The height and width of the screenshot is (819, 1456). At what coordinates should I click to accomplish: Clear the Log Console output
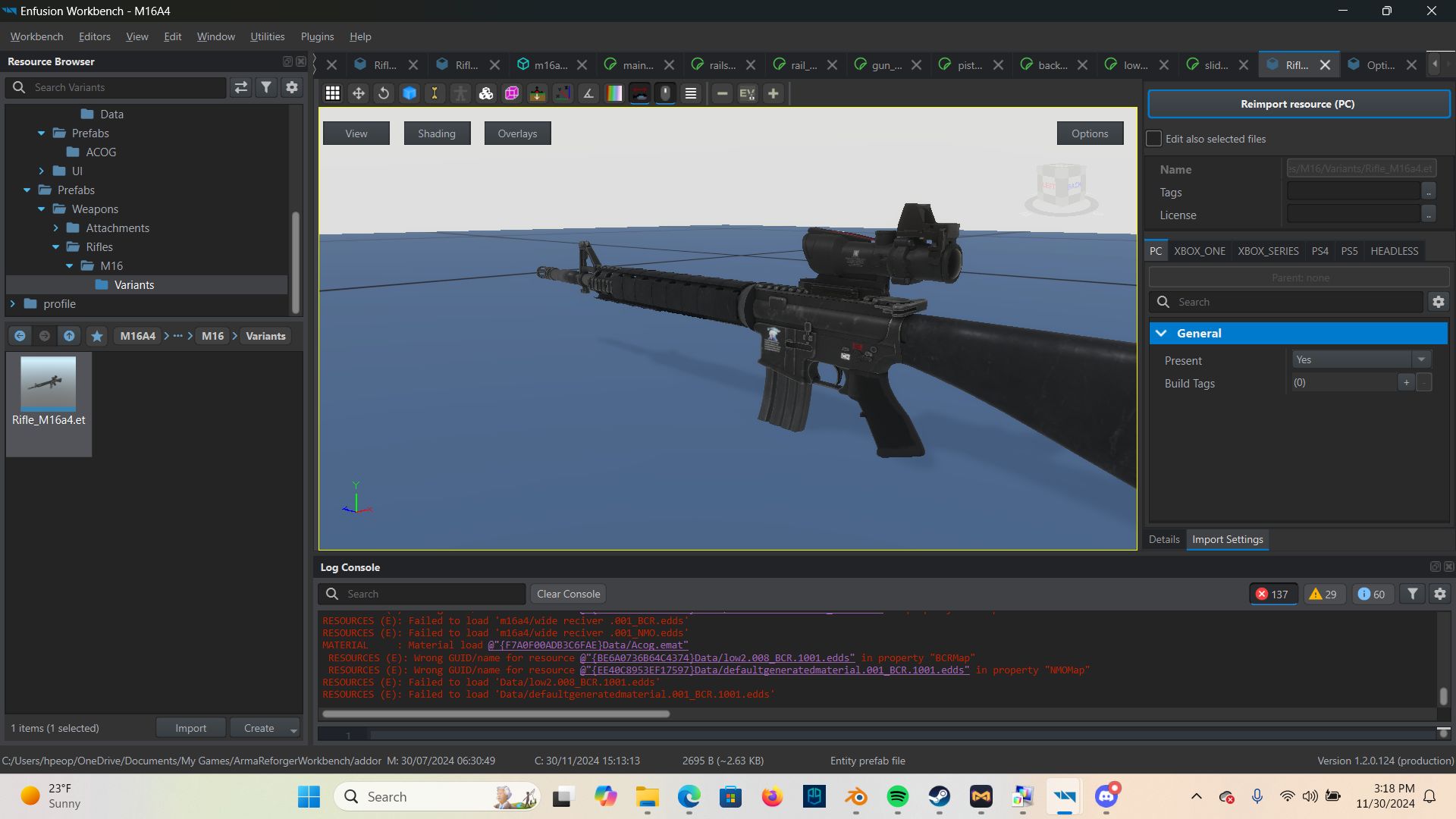[x=567, y=594]
